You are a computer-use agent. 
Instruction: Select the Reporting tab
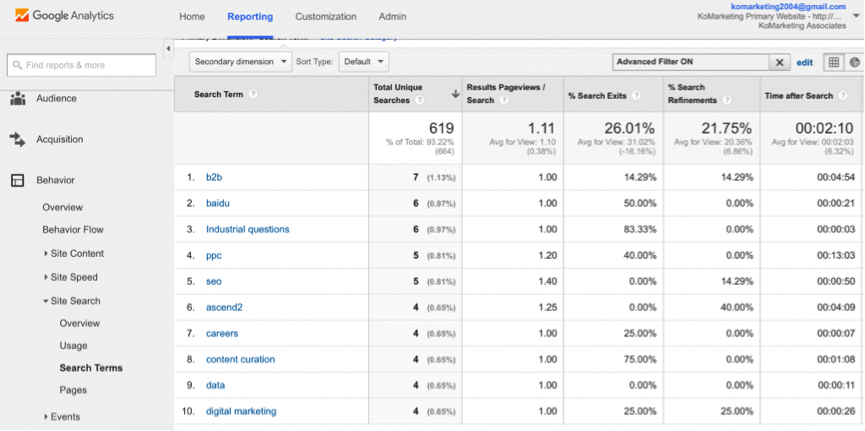250,17
